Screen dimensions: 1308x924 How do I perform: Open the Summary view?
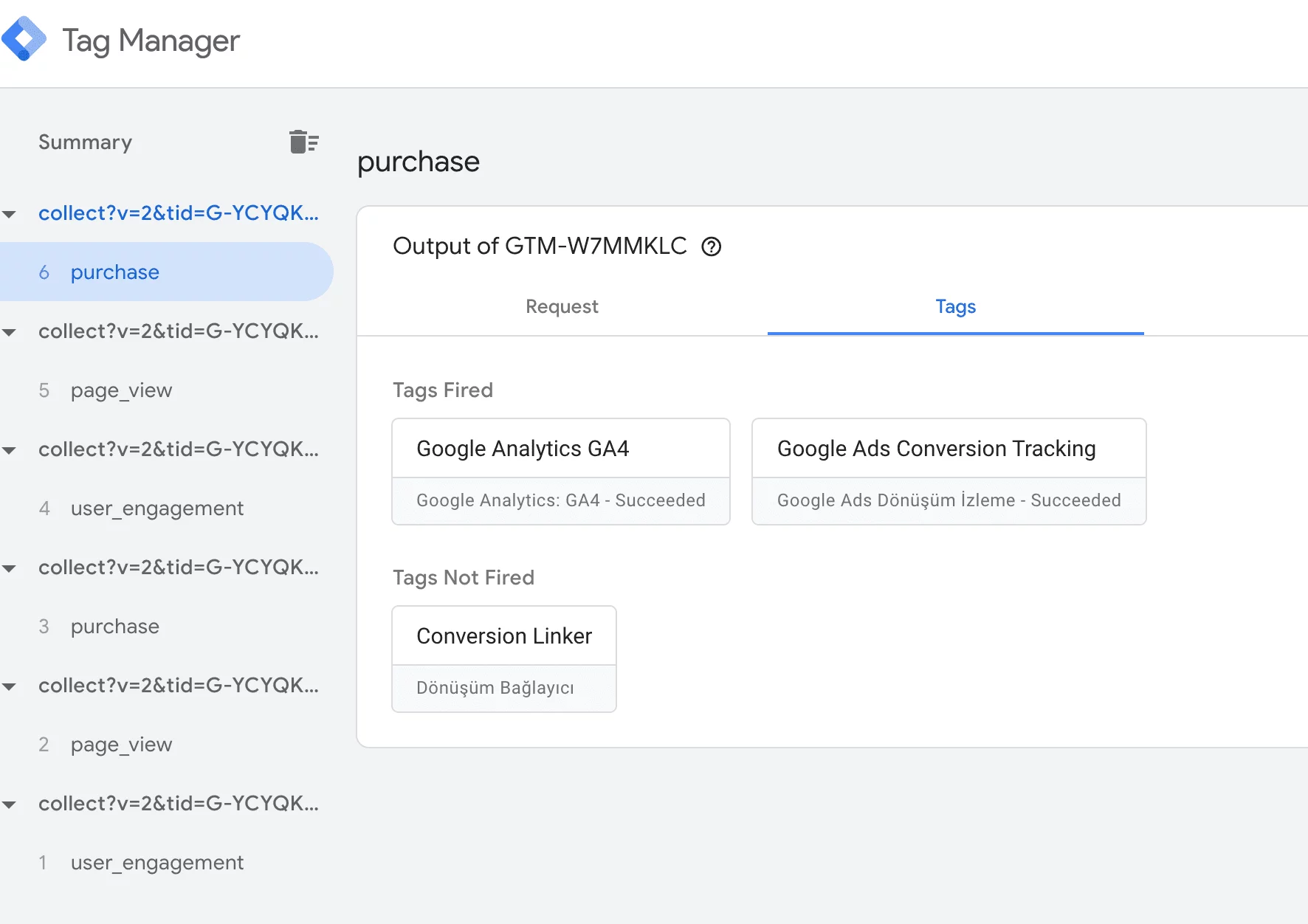86,142
